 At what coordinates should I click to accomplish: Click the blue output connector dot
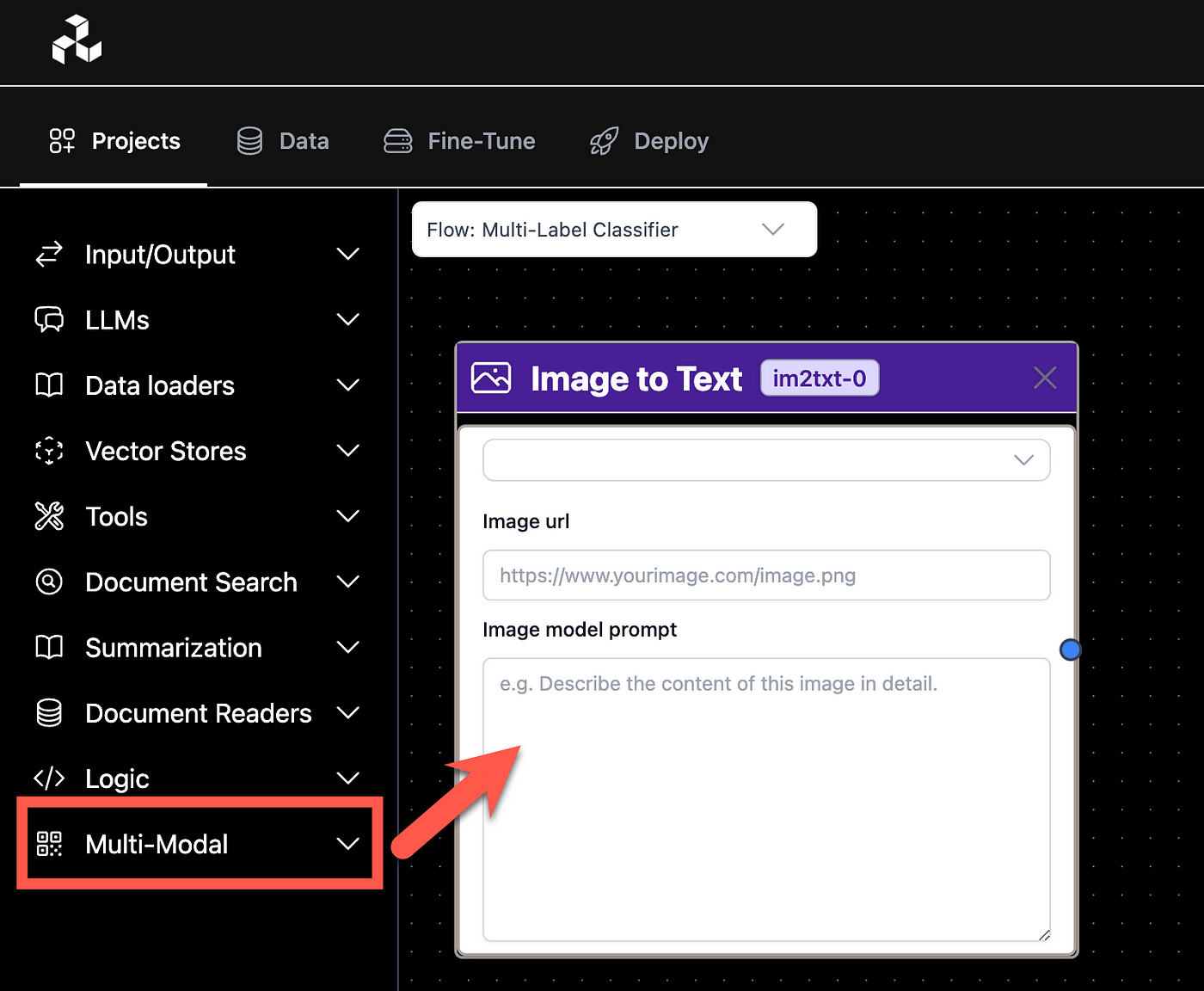1070,649
